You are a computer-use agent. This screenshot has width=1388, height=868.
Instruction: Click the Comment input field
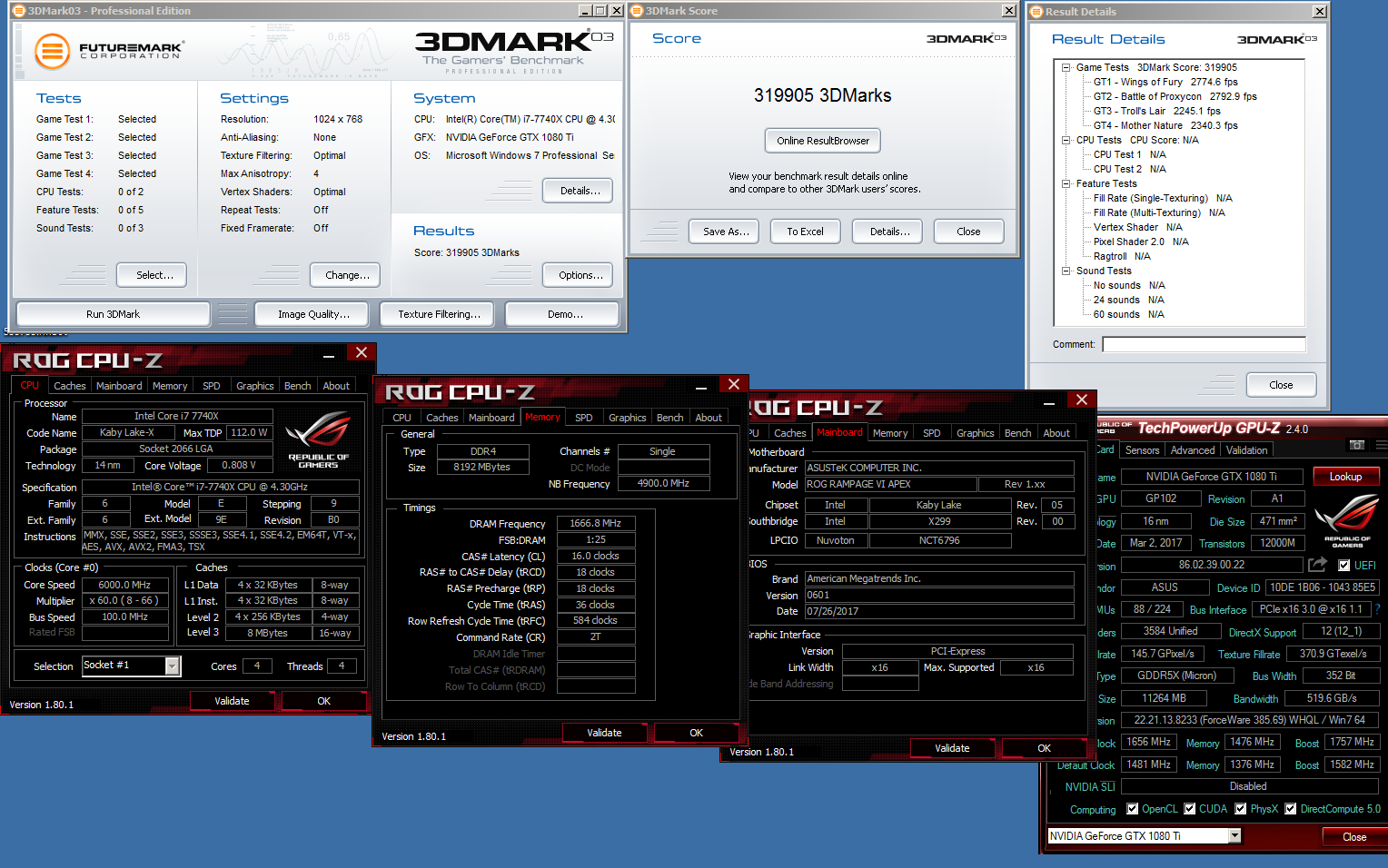1204,344
